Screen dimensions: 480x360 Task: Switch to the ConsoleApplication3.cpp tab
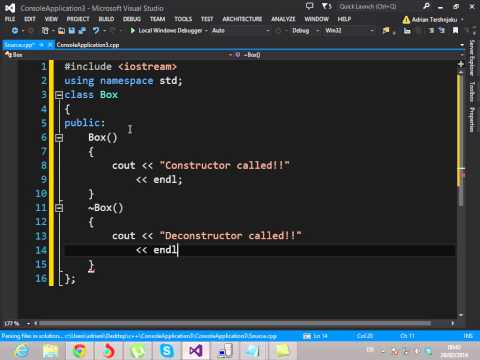tap(88, 45)
